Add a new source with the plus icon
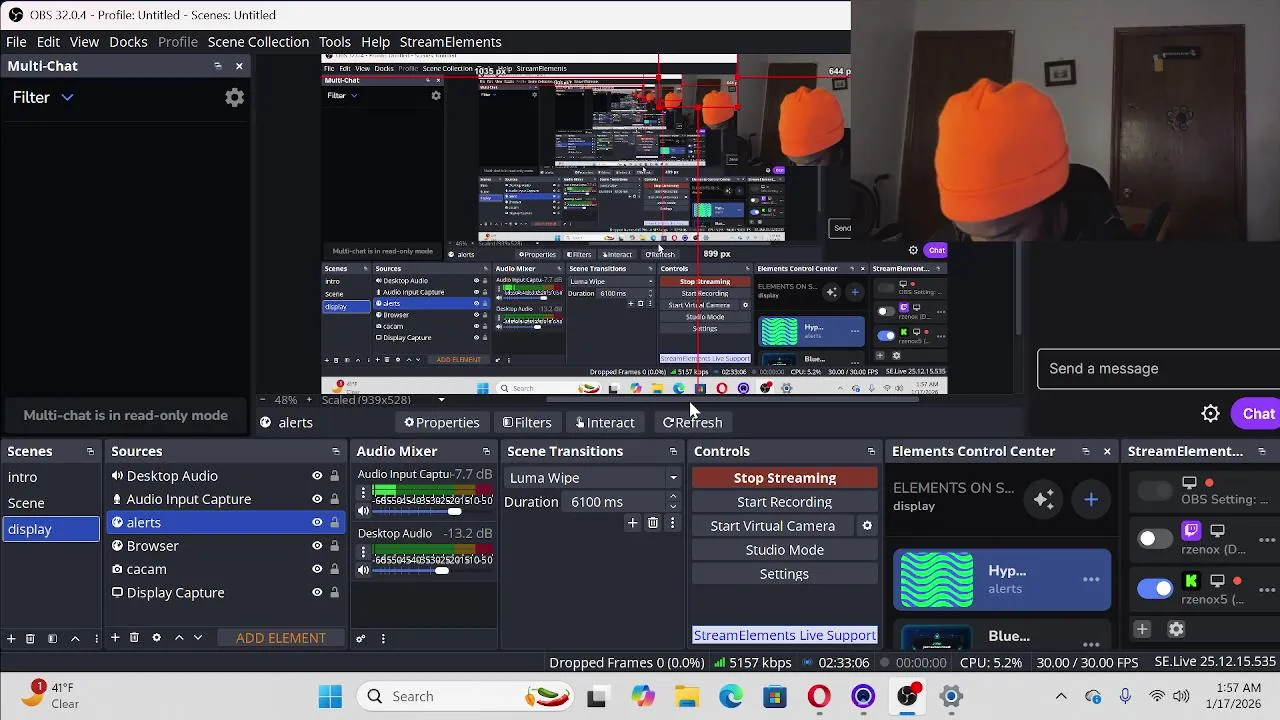This screenshot has width=1280, height=720. coord(115,638)
